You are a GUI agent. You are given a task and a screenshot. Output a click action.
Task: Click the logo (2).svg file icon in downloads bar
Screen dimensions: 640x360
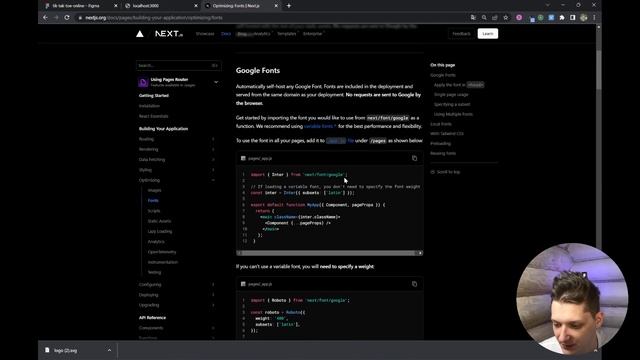pos(47,350)
